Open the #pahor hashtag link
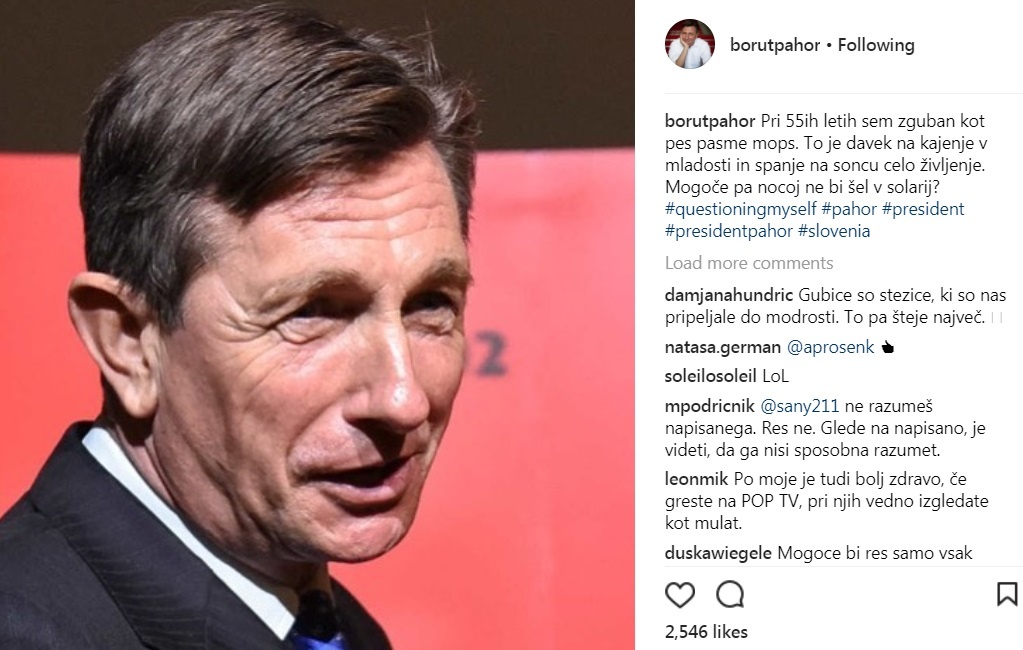1023x650 pixels. 849,209
